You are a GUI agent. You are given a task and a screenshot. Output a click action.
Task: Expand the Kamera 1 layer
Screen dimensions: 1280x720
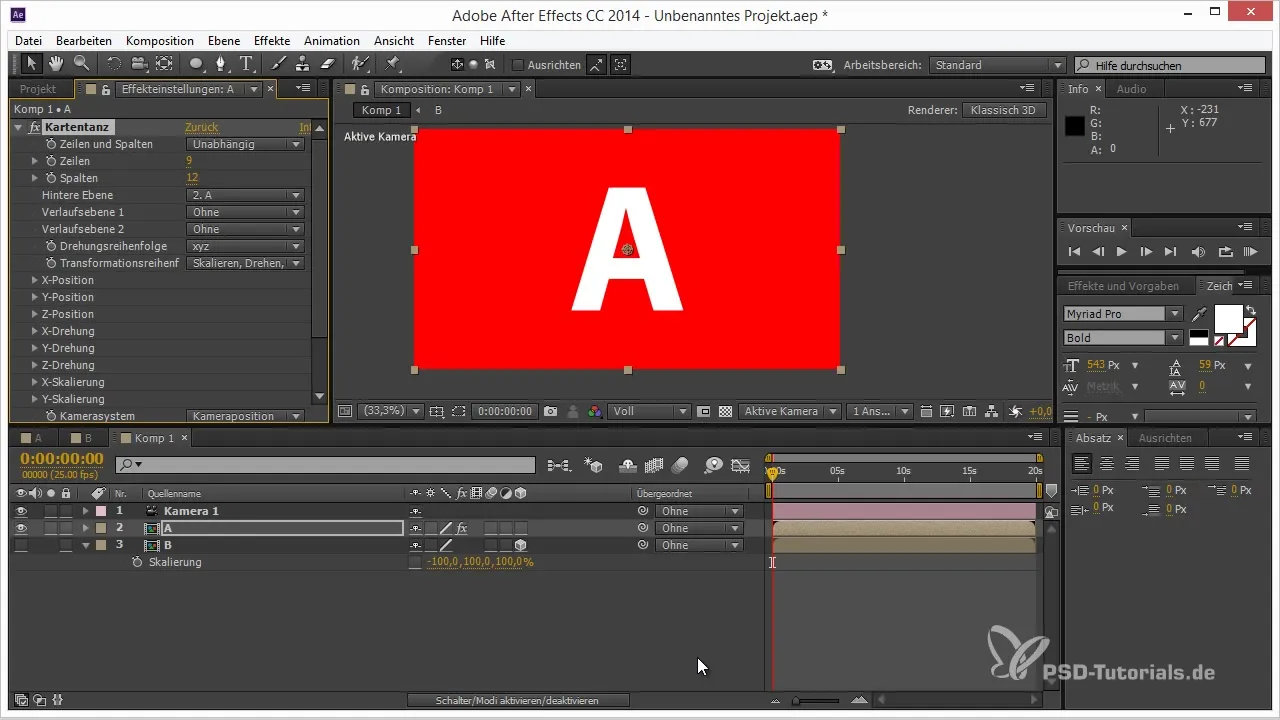click(x=85, y=511)
